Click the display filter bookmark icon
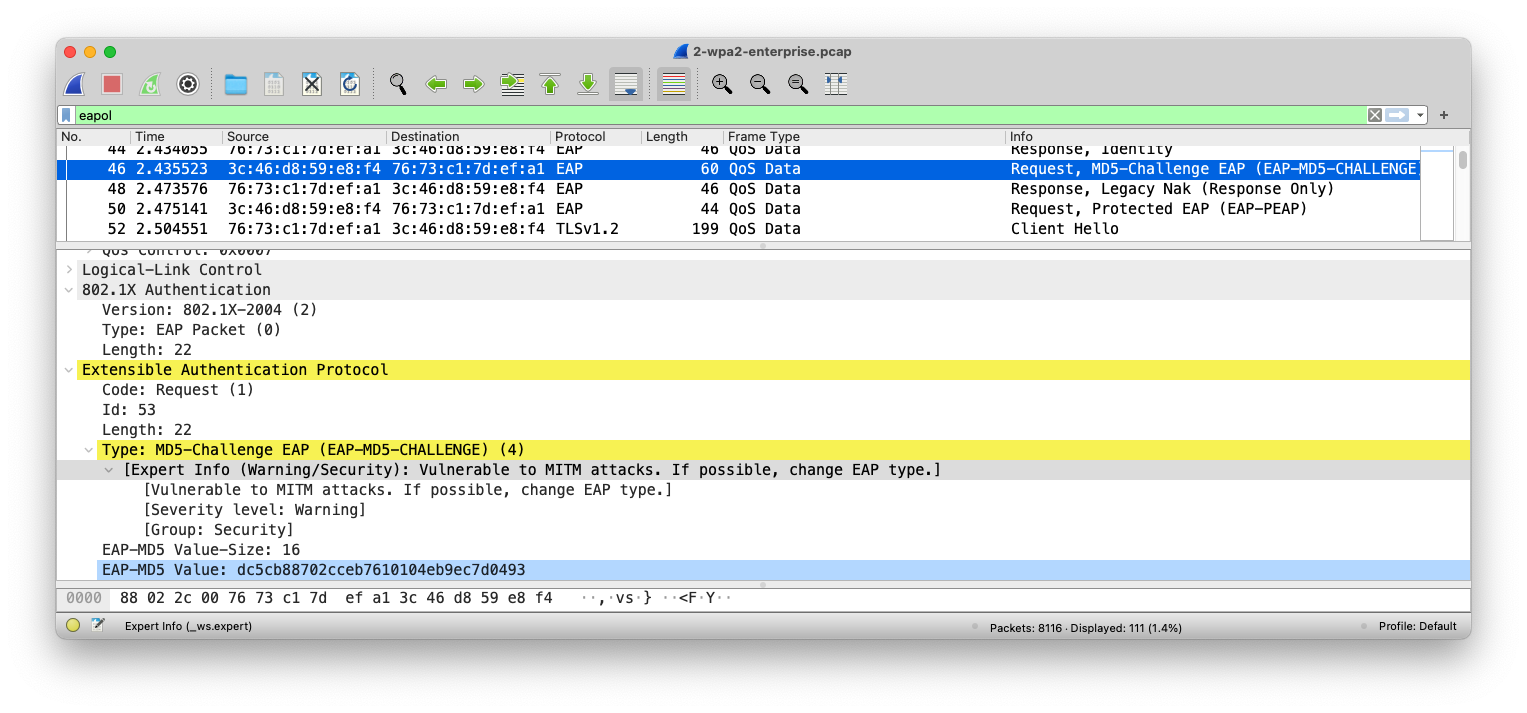 click(x=67, y=115)
